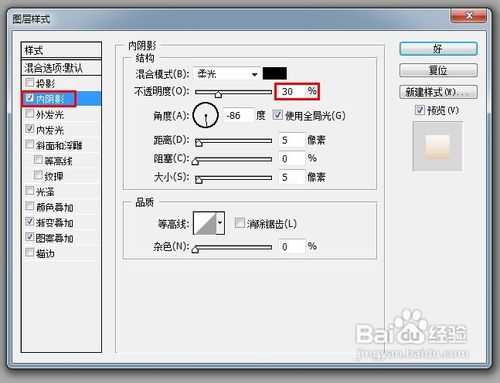Uncheck the 内发光 inner glow checkbox

point(30,129)
